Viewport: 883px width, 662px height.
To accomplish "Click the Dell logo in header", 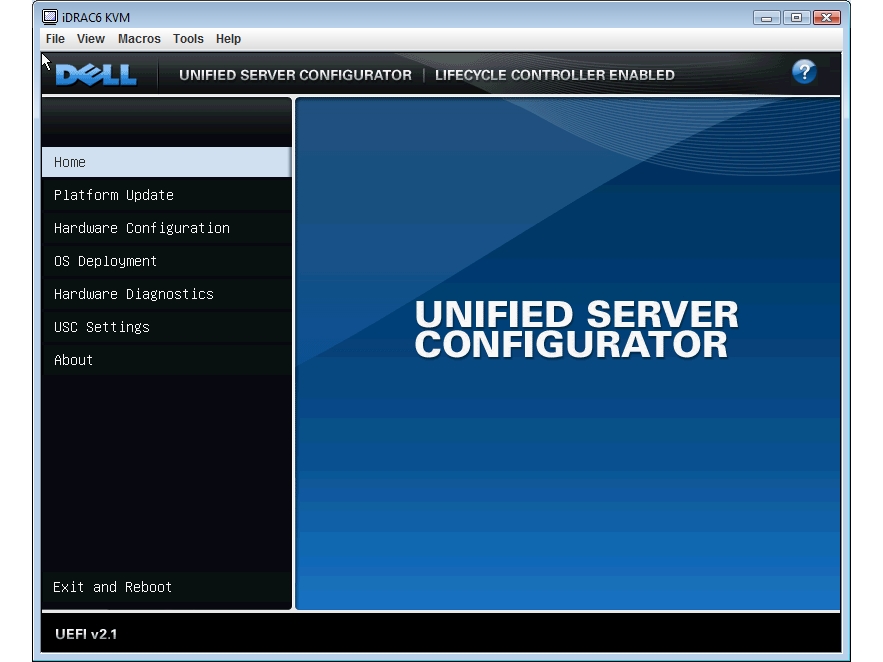I will click(x=96, y=74).
